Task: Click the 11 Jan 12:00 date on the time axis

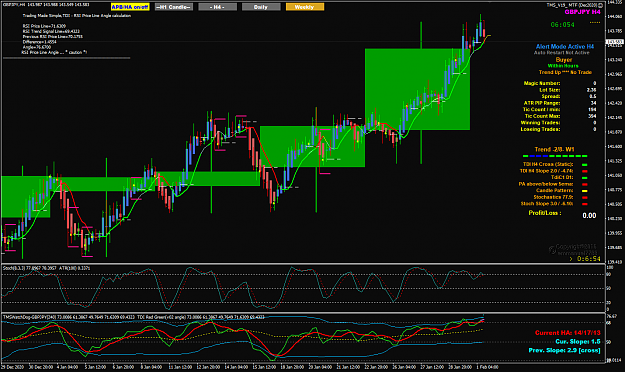Action: (180, 367)
